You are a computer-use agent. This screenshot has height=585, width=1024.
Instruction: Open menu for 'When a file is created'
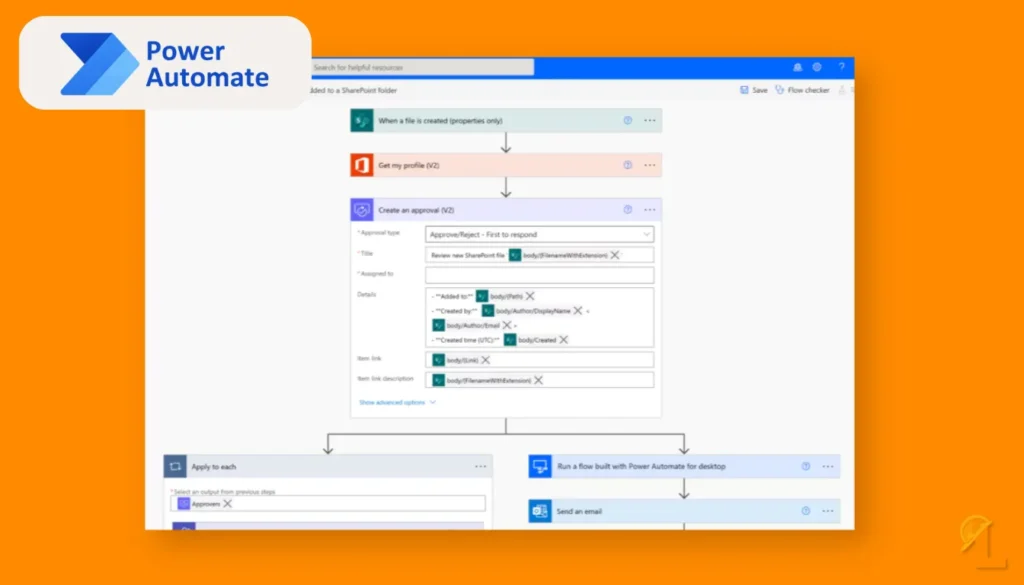pos(650,121)
